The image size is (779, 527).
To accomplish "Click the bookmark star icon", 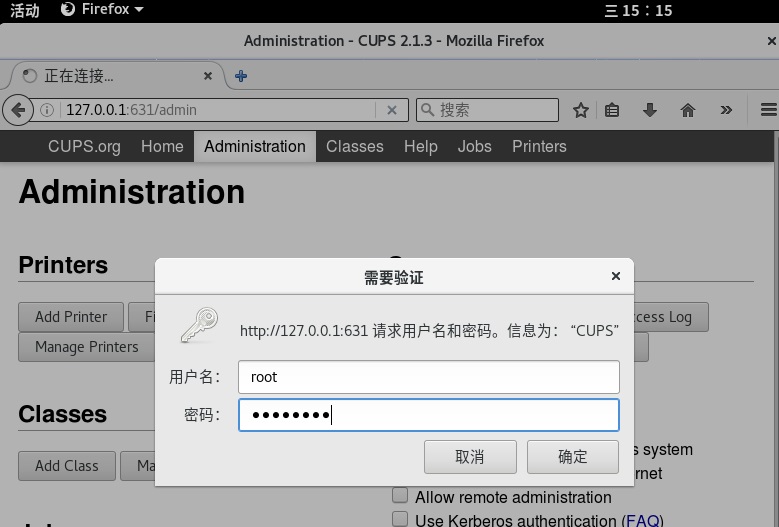I will pos(580,110).
